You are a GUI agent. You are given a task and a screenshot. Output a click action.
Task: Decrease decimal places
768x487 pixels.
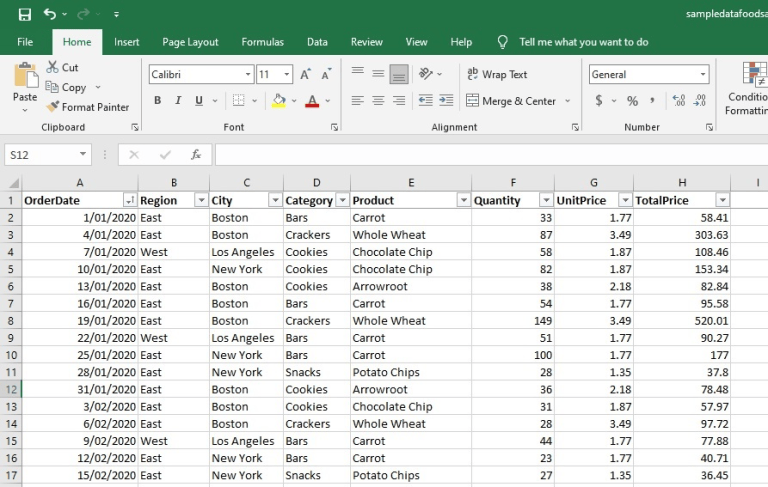coord(700,101)
